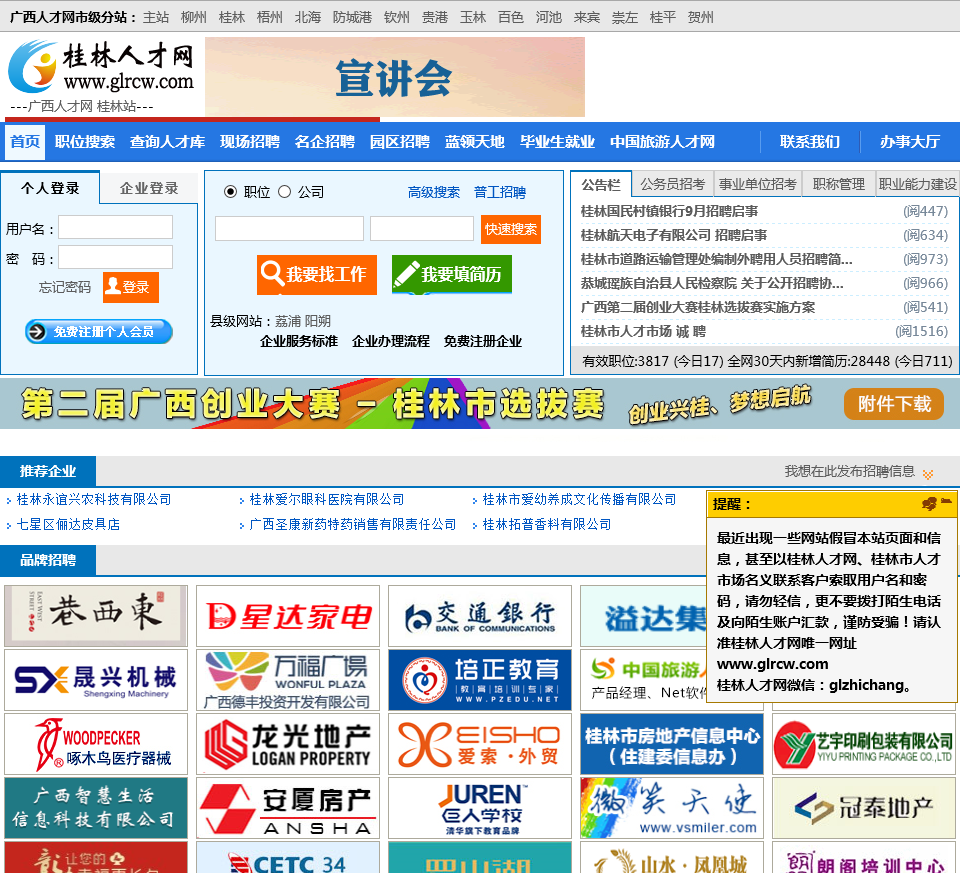Open the 荔浦 county site link

coord(287,321)
